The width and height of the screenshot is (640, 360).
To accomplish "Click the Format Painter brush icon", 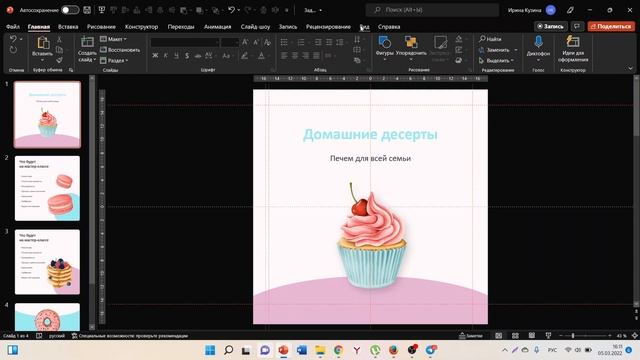I will (59, 60).
